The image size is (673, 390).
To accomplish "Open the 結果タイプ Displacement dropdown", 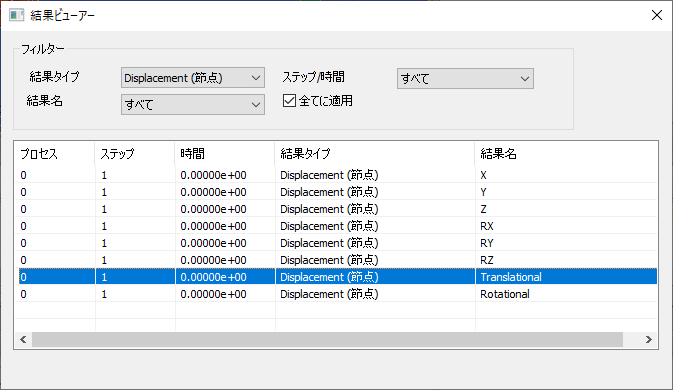I will (x=193, y=78).
